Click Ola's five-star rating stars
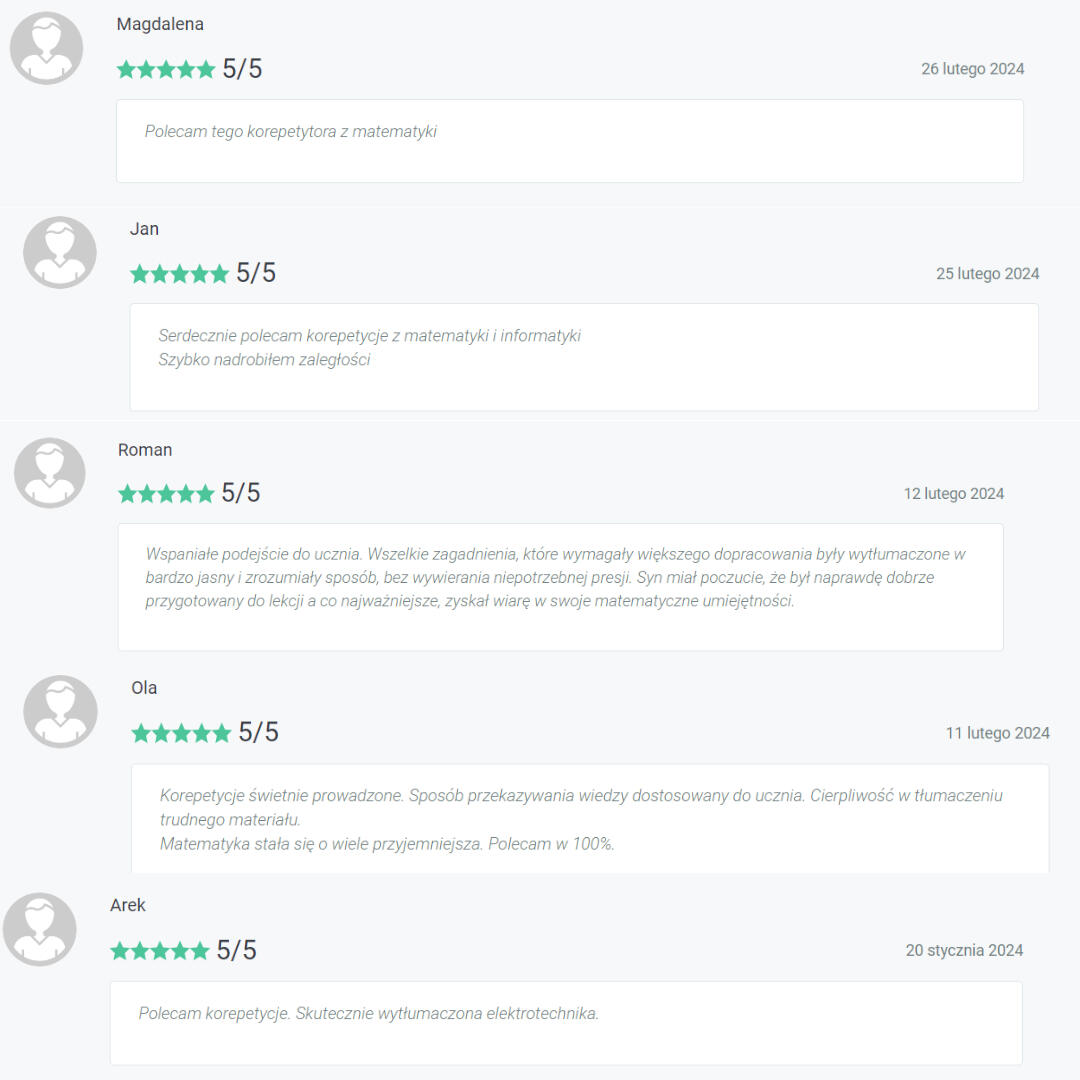 (181, 733)
